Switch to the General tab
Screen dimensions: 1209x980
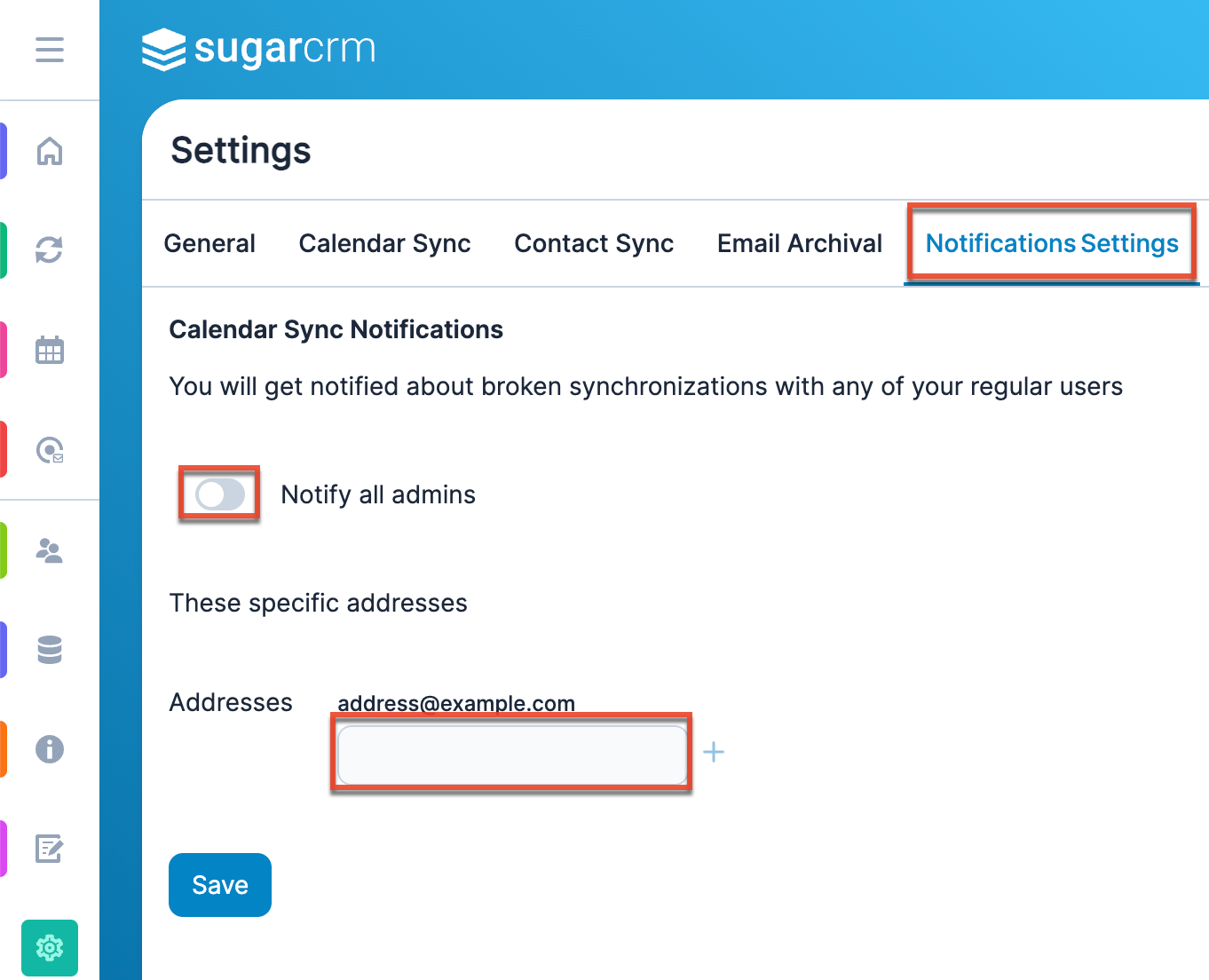tap(209, 243)
